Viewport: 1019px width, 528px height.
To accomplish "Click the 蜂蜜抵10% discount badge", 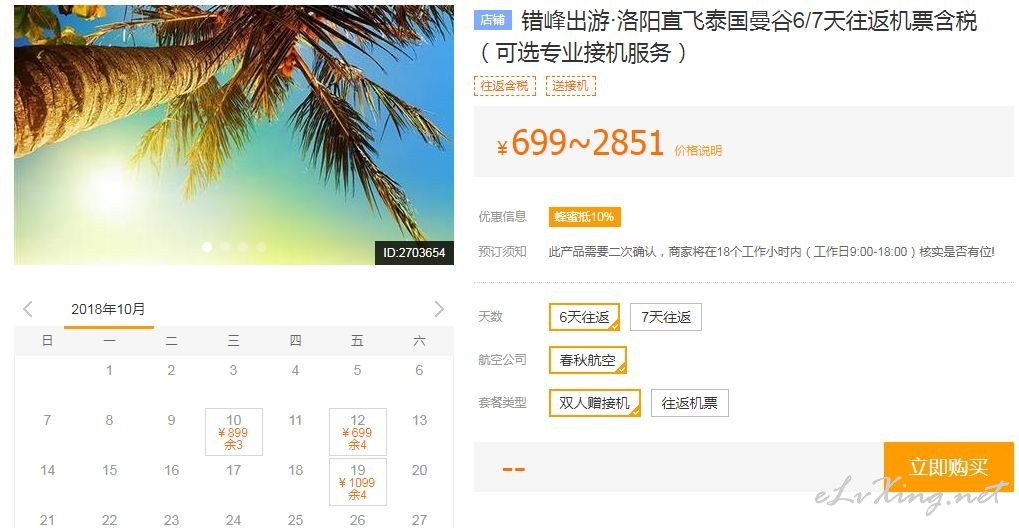I will 584,217.
